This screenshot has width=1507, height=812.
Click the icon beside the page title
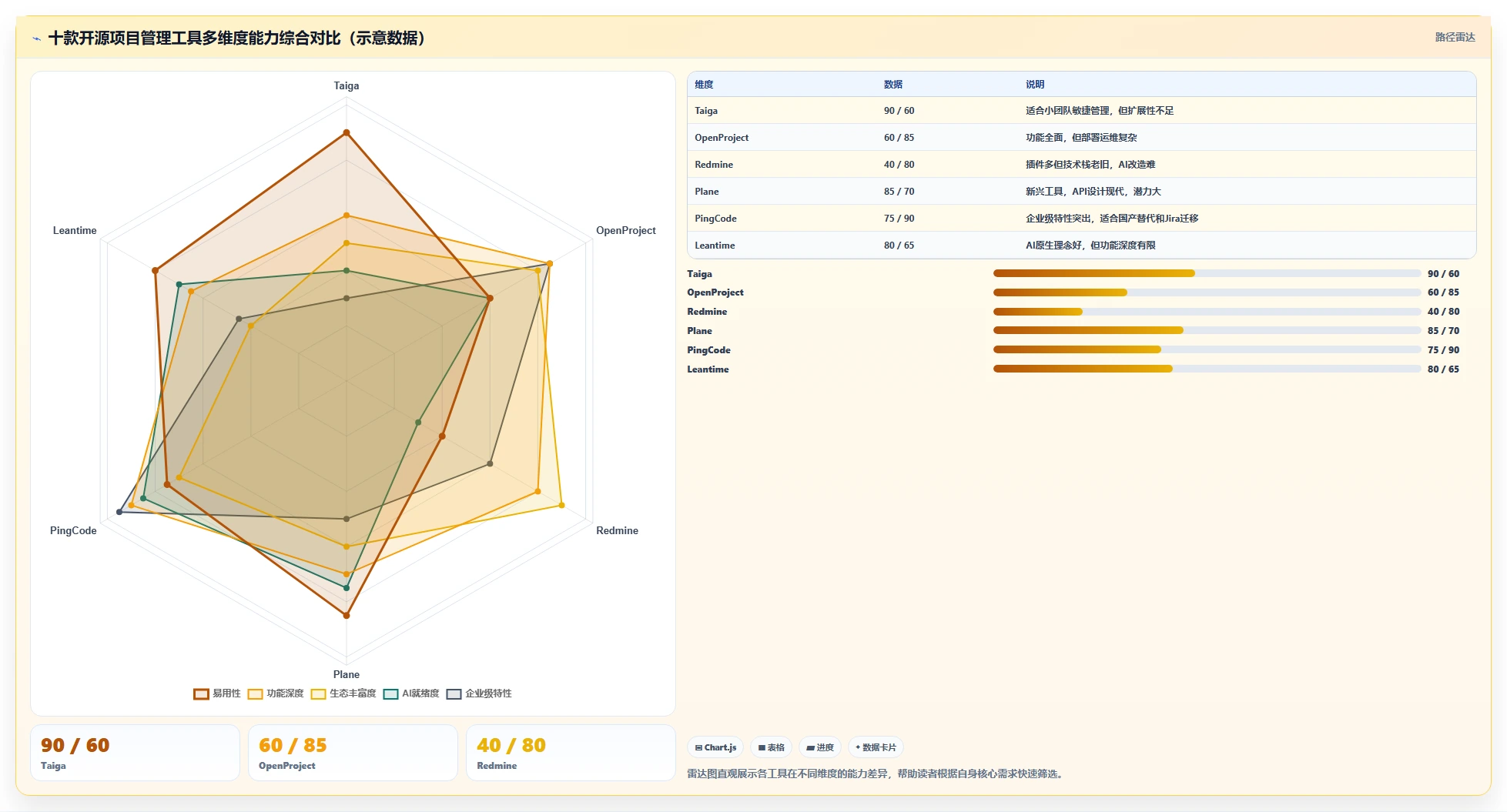[x=36, y=38]
